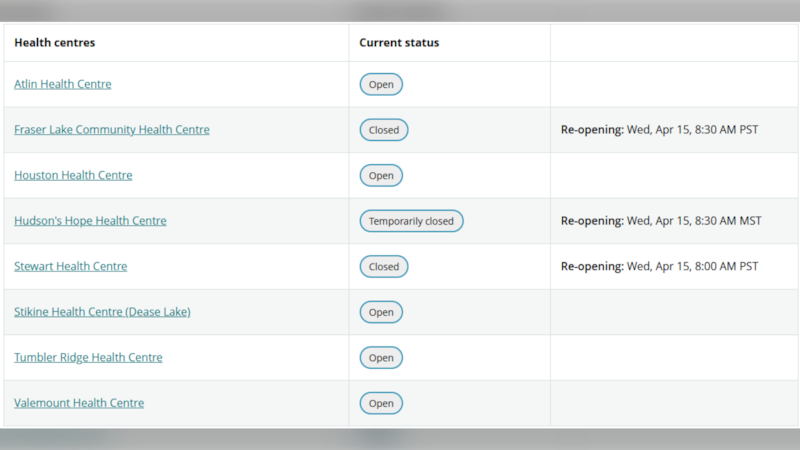Open Tumbler Ridge Health Centre link
This screenshot has height=450, width=800.
coord(88,358)
